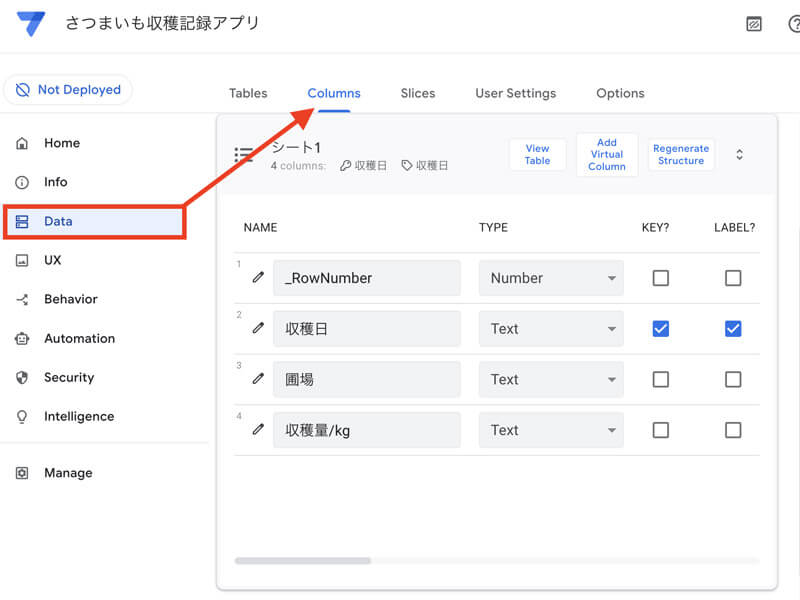The image size is (800, 600).
Task: Click the horizontal scrollbar under columns
Action: click(303, 561)
